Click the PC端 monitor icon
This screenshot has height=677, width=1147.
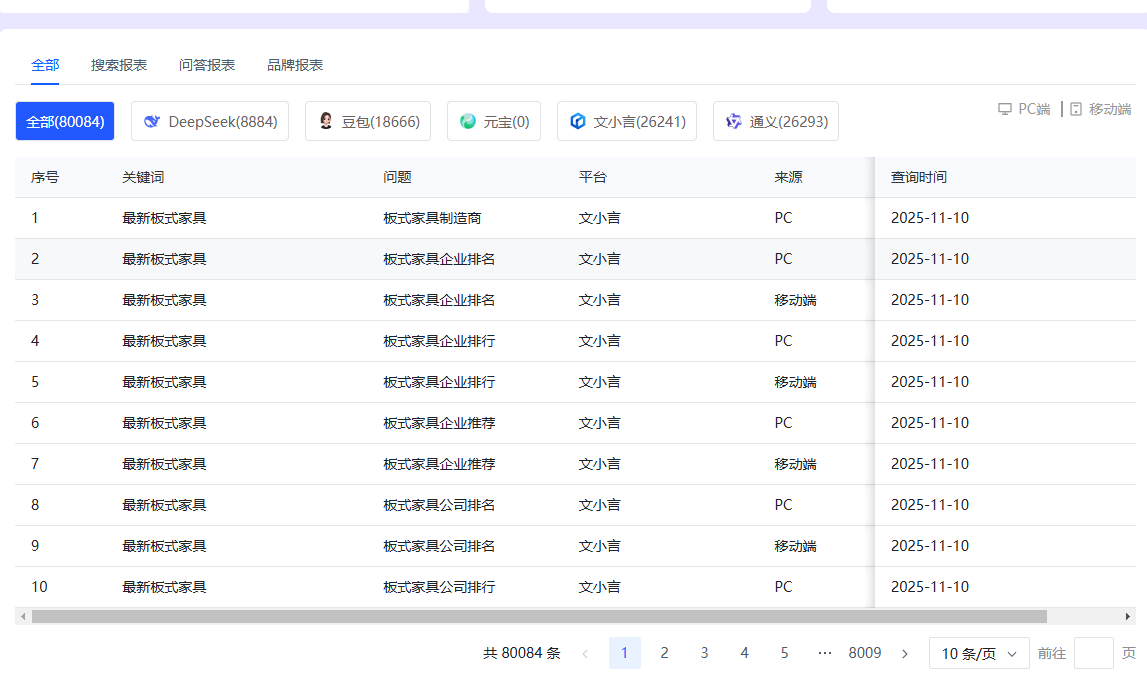(1004, 109)
